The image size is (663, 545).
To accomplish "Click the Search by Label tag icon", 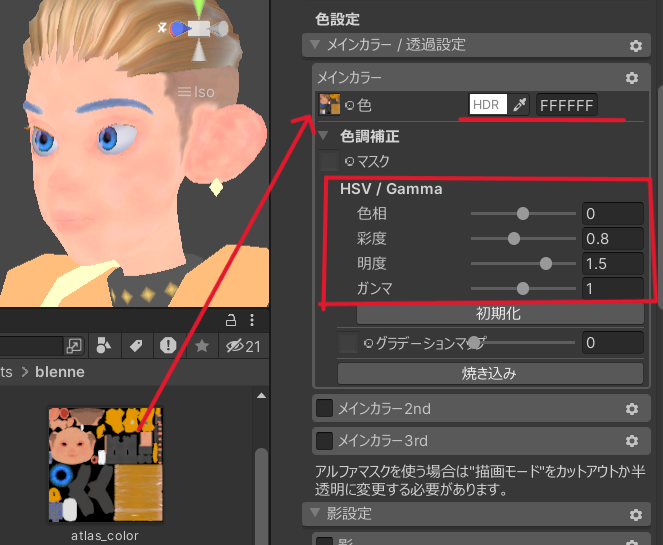I will click(135, 346).
